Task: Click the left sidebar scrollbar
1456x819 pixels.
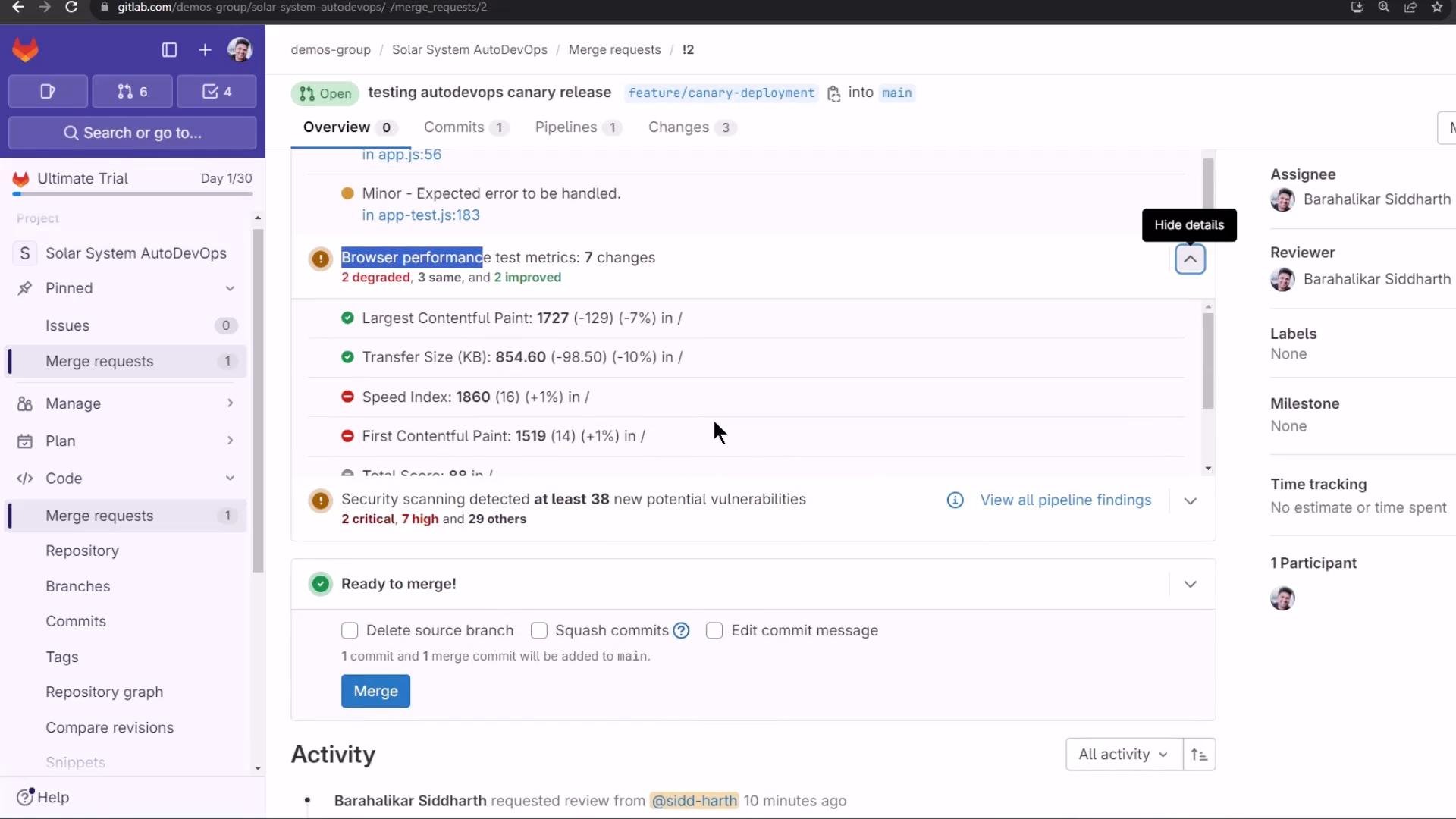Action: (258, 400)
